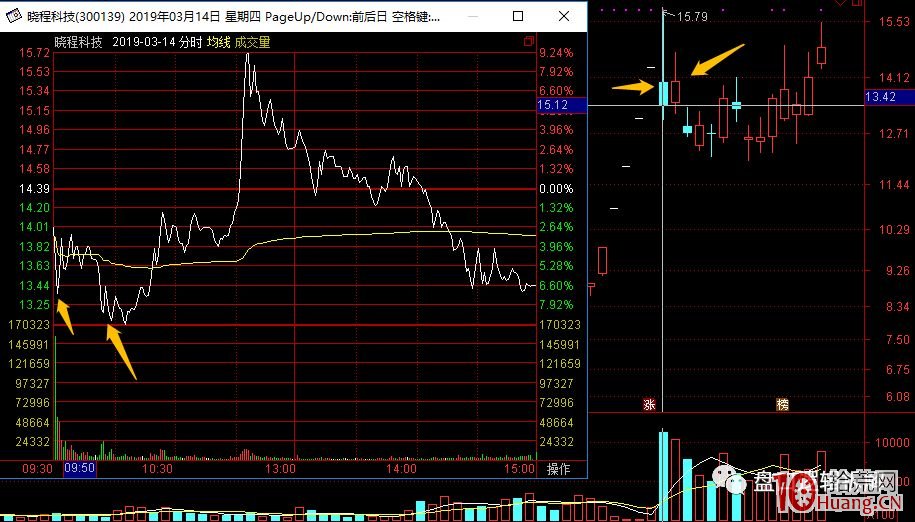Click the 12.71 label on daily chart axis
915x522 pixels.
click(x=894, y=134)
